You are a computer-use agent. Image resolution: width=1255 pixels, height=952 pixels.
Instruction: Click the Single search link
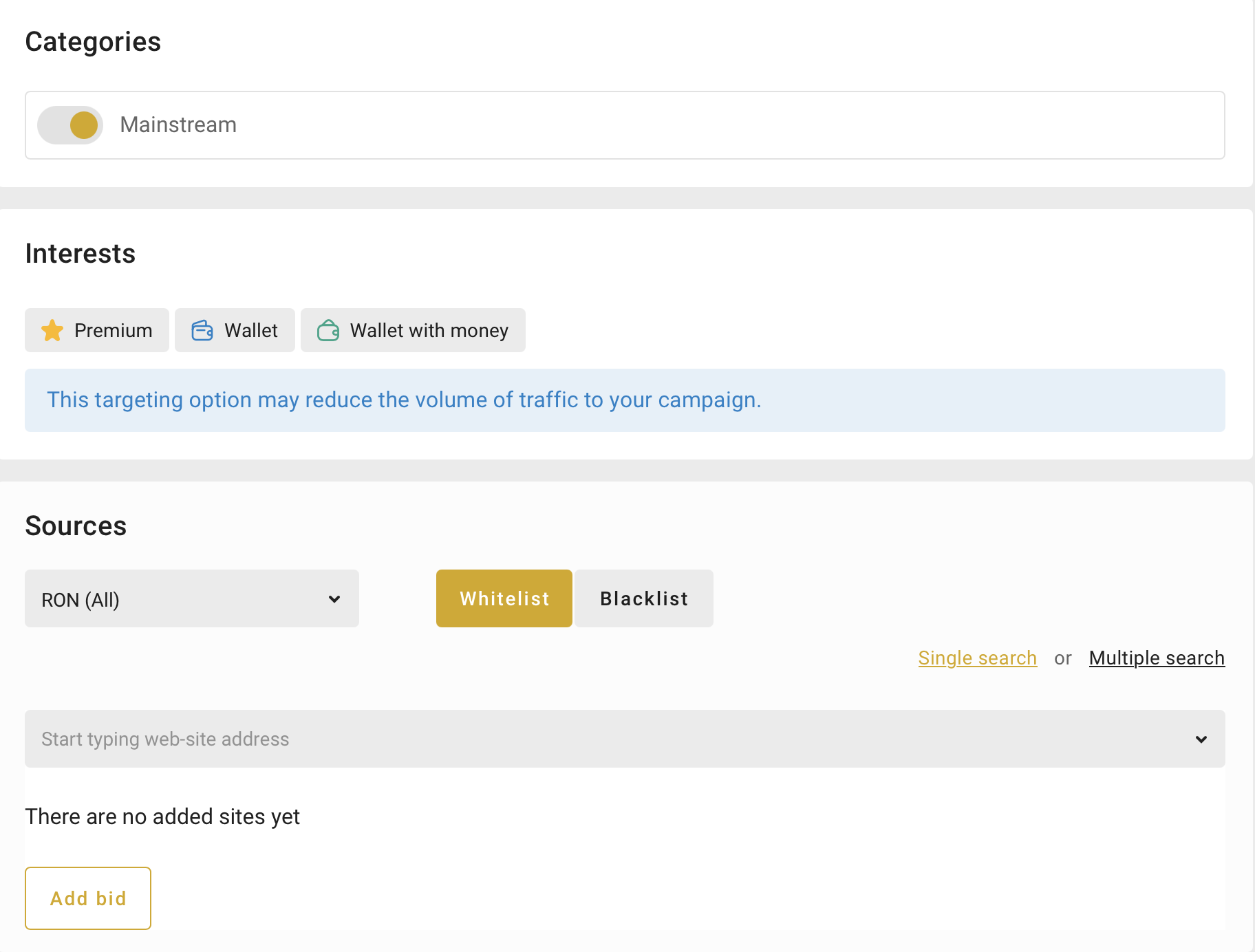pyautogui.click(x=977, y=658)
